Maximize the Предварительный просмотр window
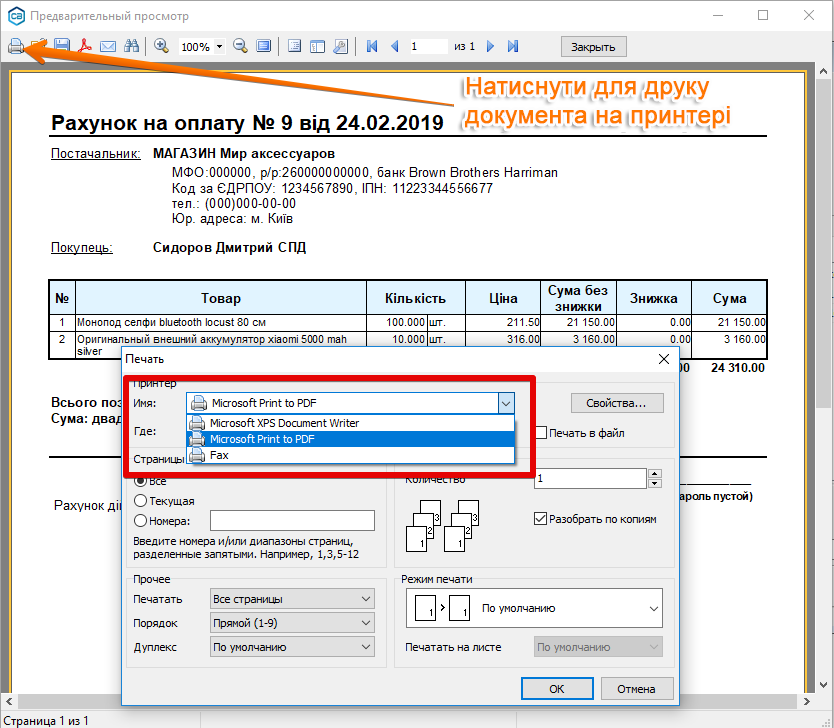The height and width of the screenshot is (728, 834). click(x=763, y=15)
